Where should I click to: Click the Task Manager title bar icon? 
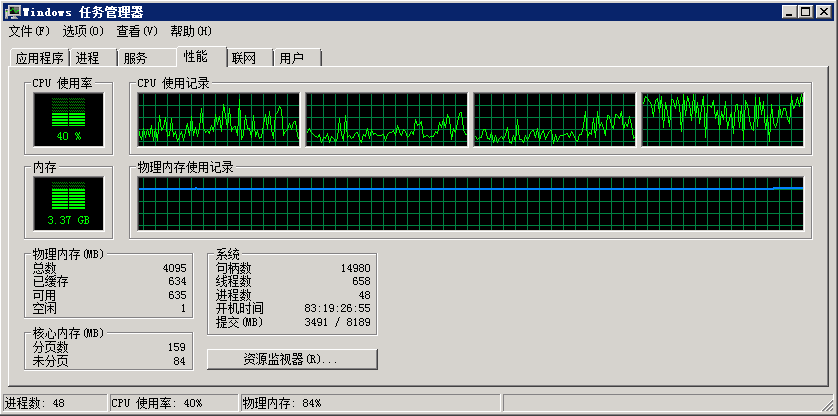pyautogui.click(x=13, y=12)
